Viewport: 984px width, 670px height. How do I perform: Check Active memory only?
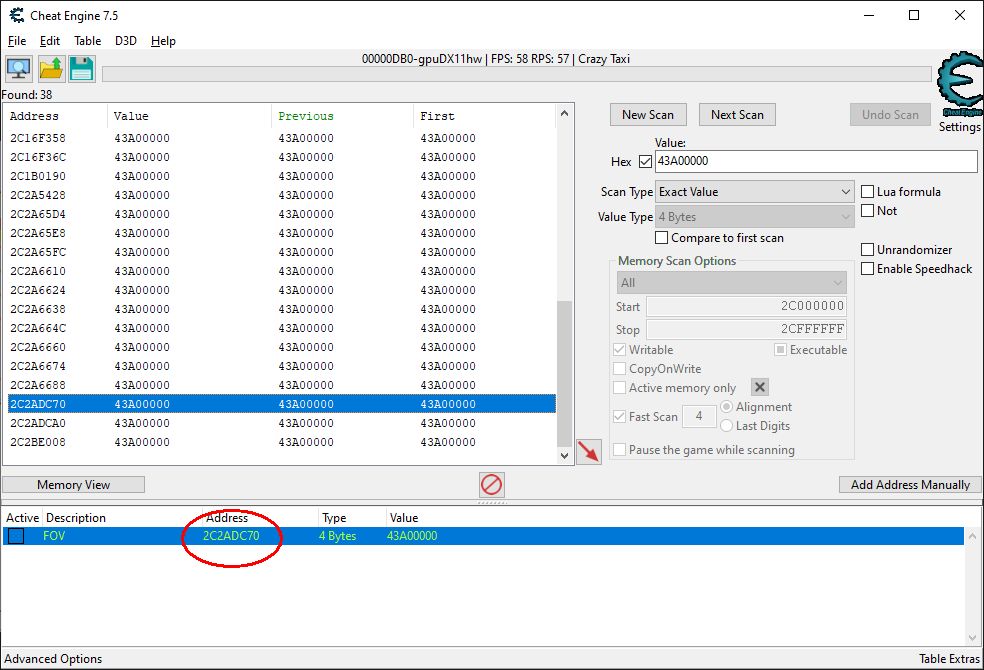pyautogui.click(x=619, y=388)
